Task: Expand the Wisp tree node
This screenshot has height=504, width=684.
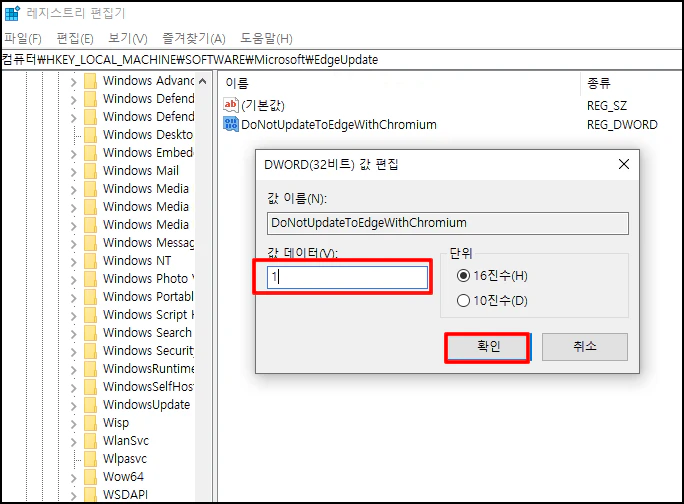Action: [73, 423]
